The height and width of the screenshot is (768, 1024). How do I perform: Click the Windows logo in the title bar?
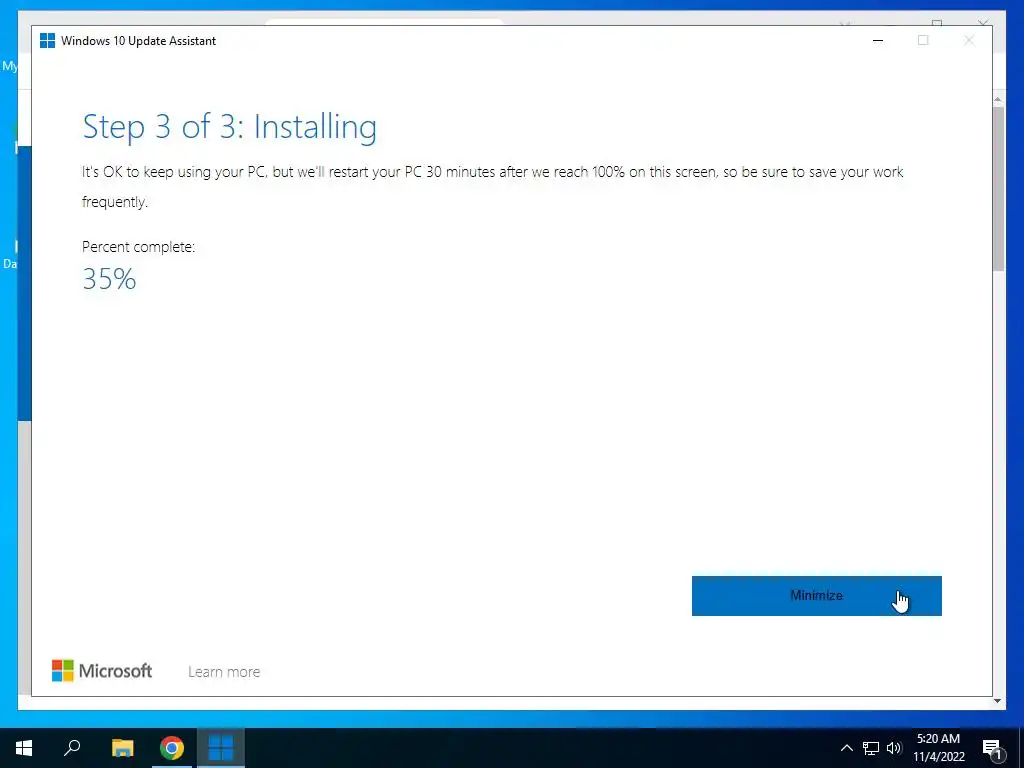tap(48, 40)
